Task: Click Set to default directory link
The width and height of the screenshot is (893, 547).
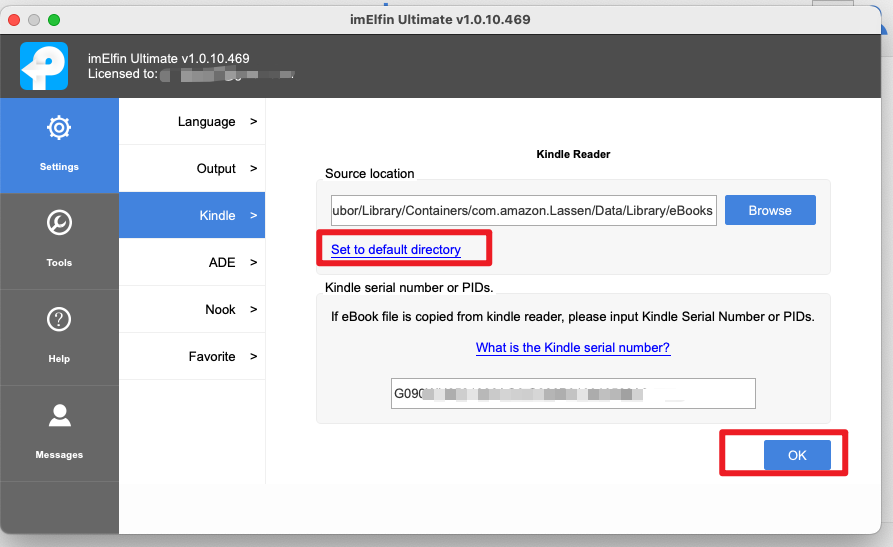Action: (396, 250)
